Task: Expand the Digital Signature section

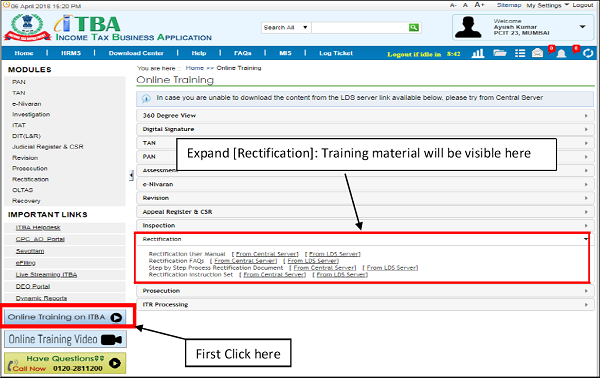Action: click(x=365, y=129)
